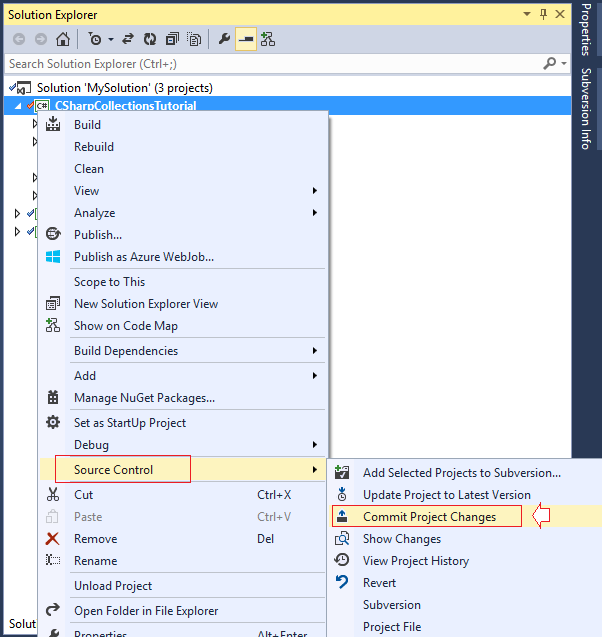Choose Show Changes in Source Control submenu
The image size is (602, 637).
click(x=465, y=539)
